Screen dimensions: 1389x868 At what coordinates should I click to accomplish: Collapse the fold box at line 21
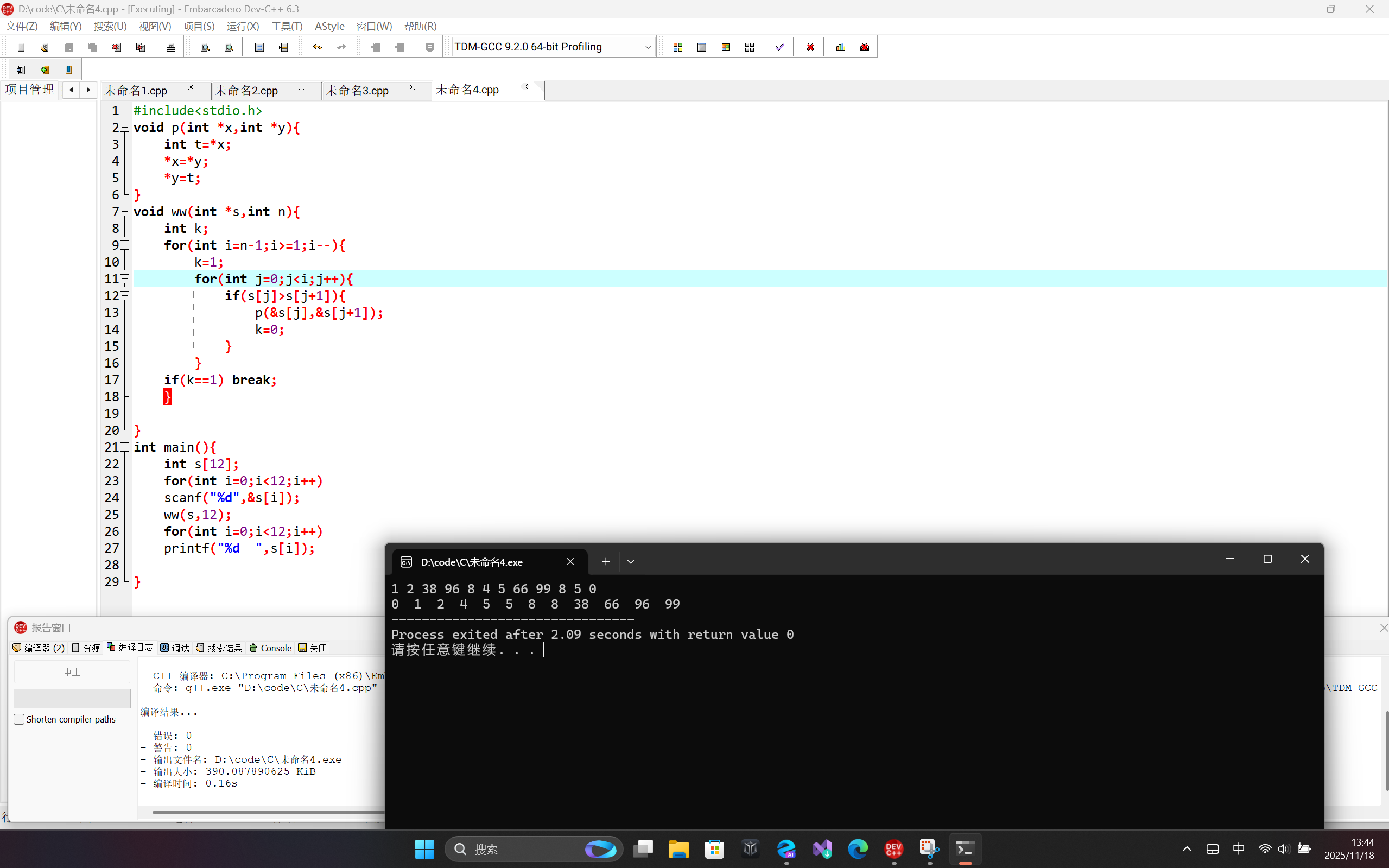pyautogui.click(x=124, y=447)
